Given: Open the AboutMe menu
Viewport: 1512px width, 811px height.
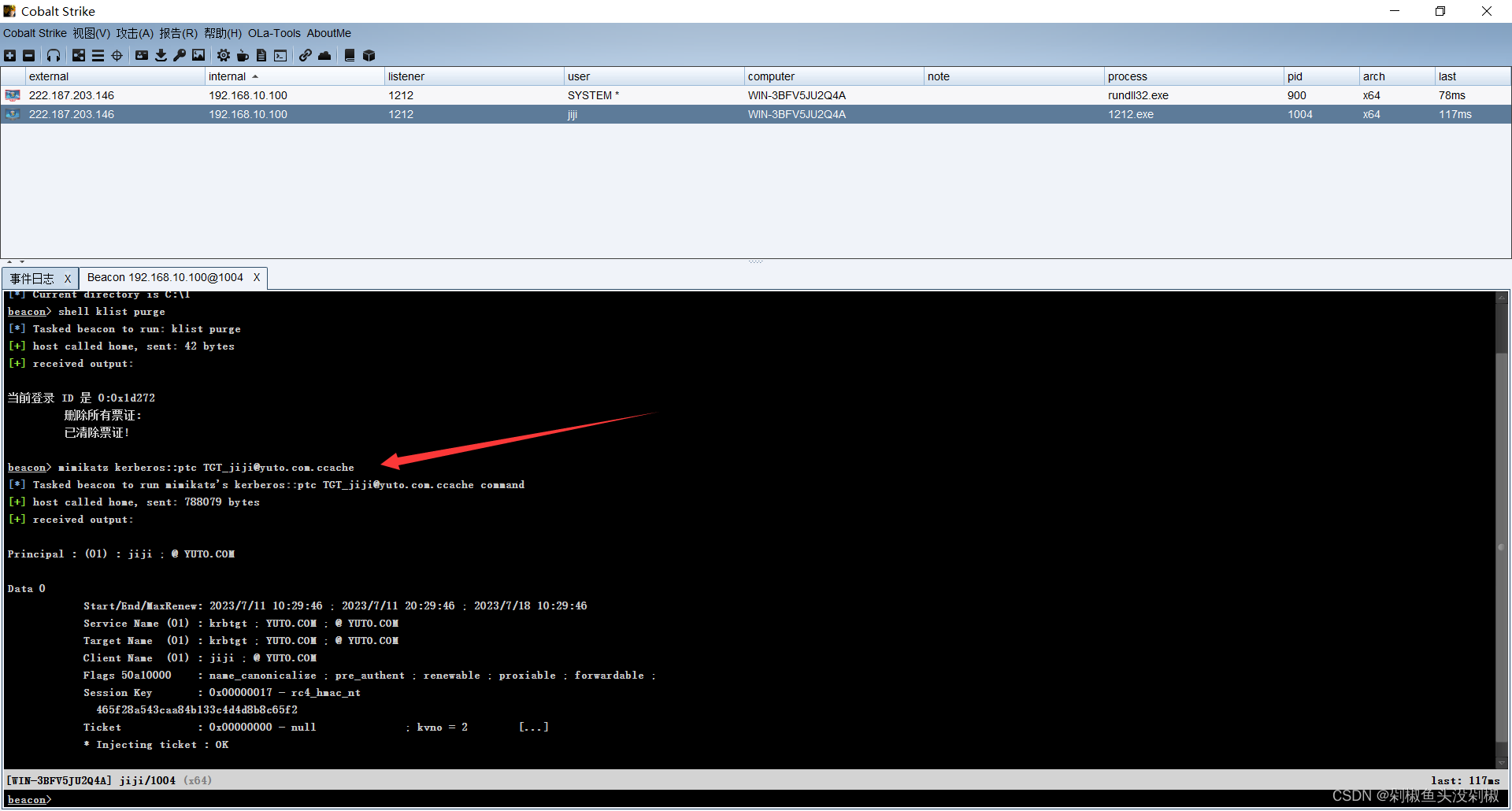Looking at the screenshot, I should (329, 33).
